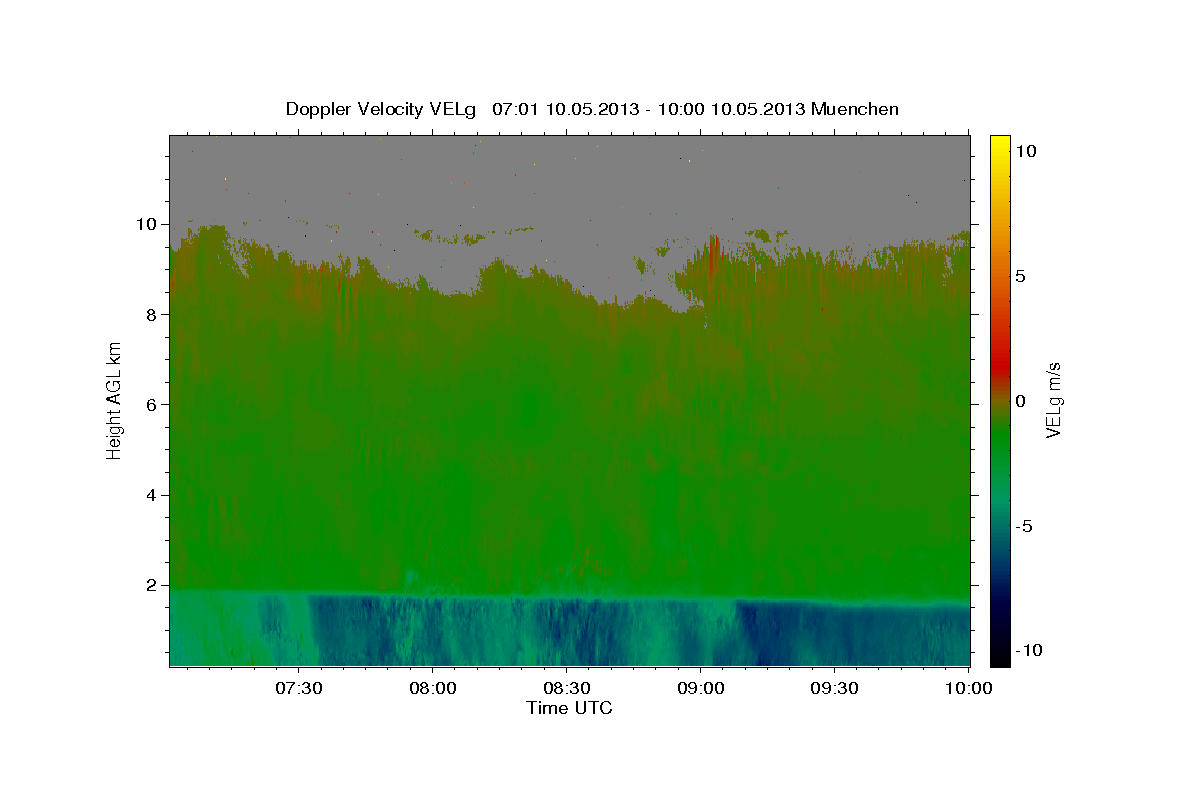Pick the yellow top of the colorbar
The image size is (1200, 800).
pyautogui.click(x=1000, y=142)
